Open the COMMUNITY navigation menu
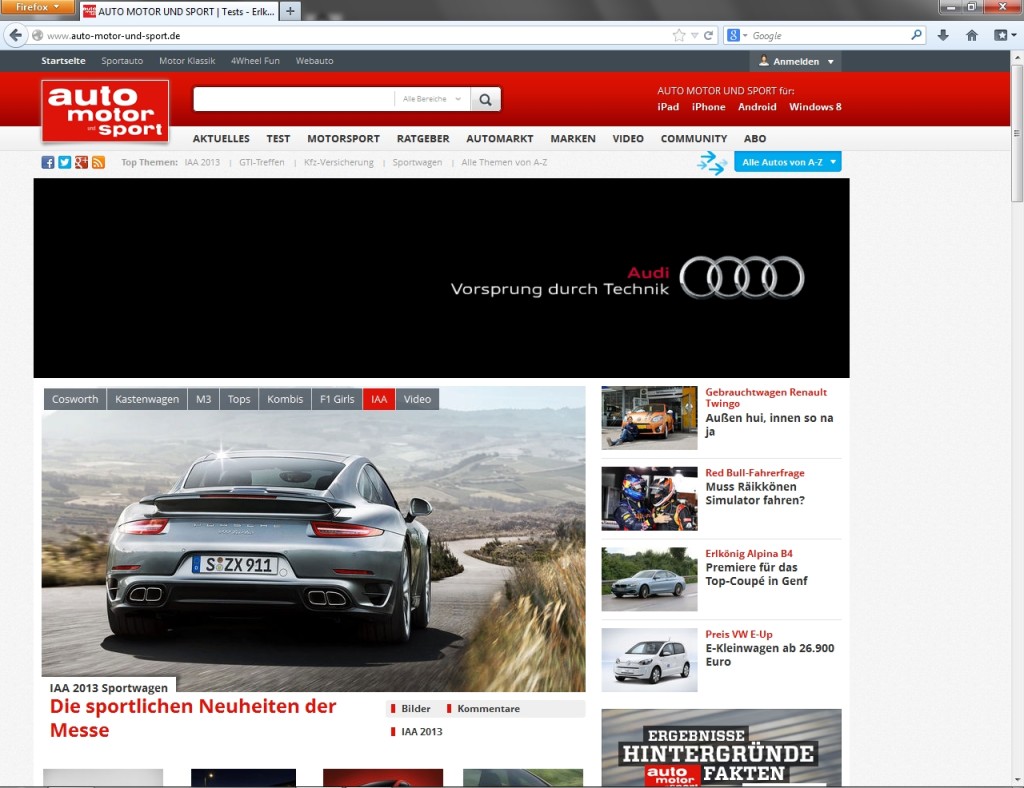The height and width of the screenshot is (788, 1024). click(x=694, y=138)
